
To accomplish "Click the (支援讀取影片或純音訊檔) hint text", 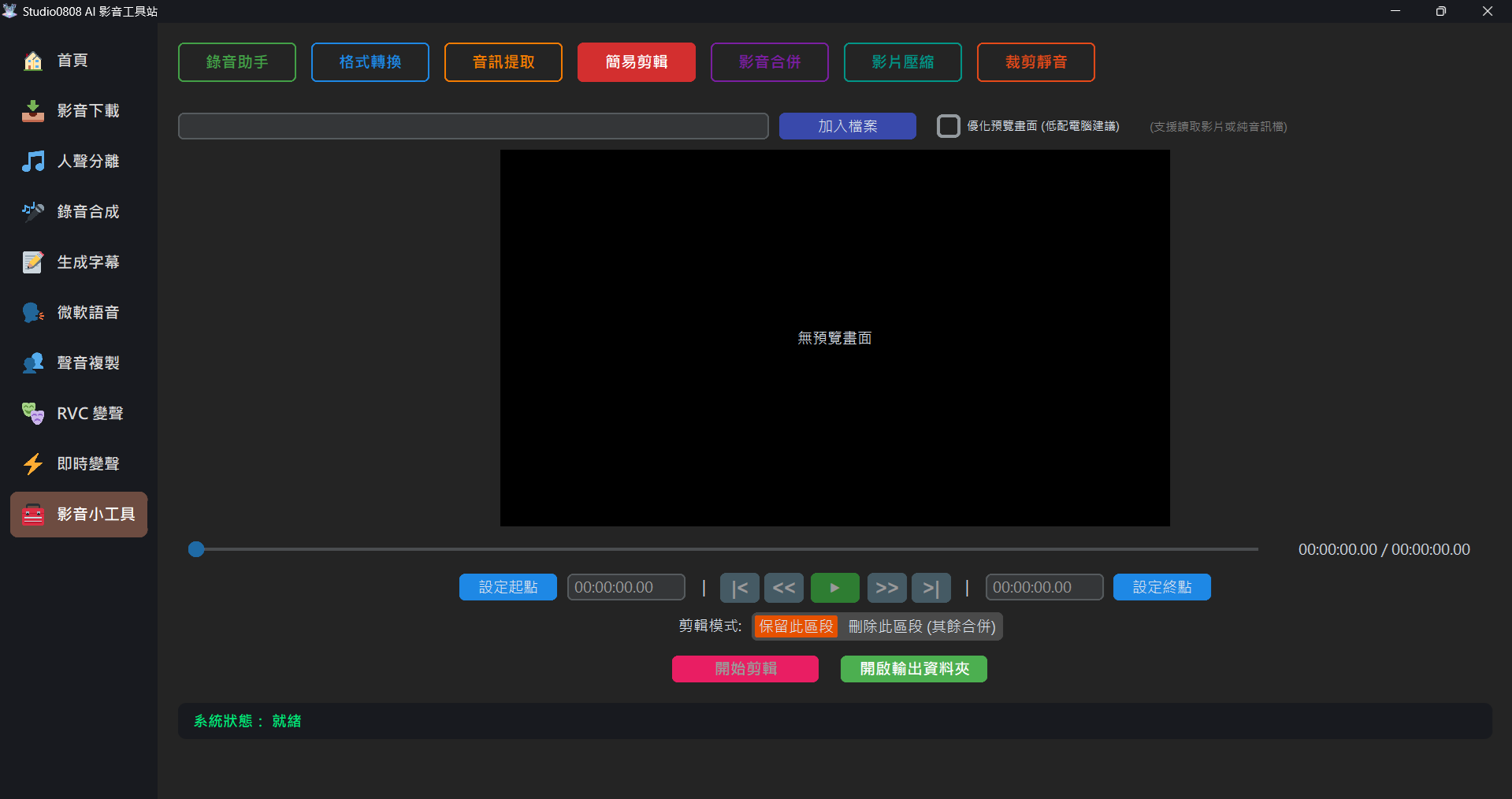I will tap(1218, 126).
